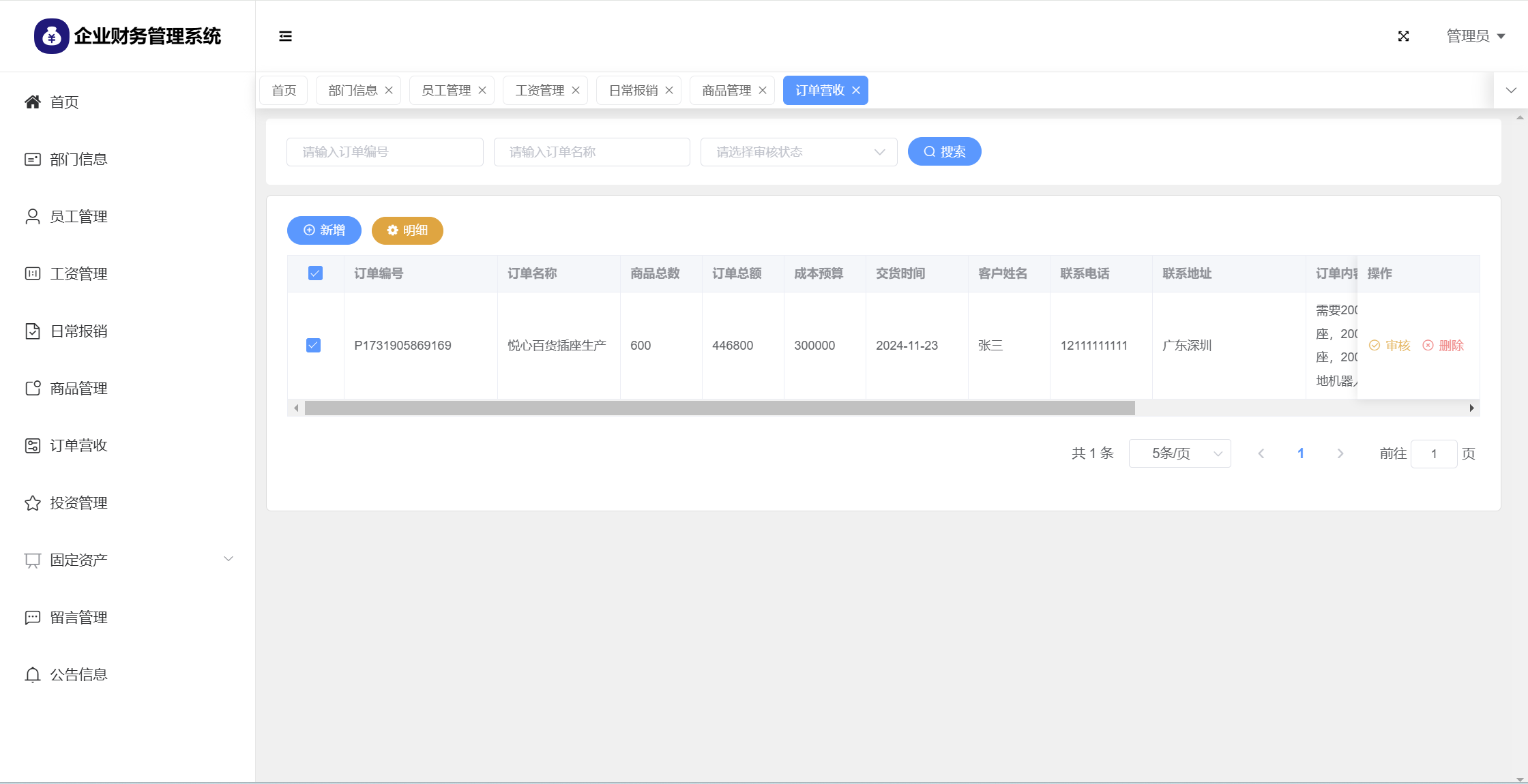
Task: Open the 5条/页 page size dropdown
Action: coord(1179,453)
